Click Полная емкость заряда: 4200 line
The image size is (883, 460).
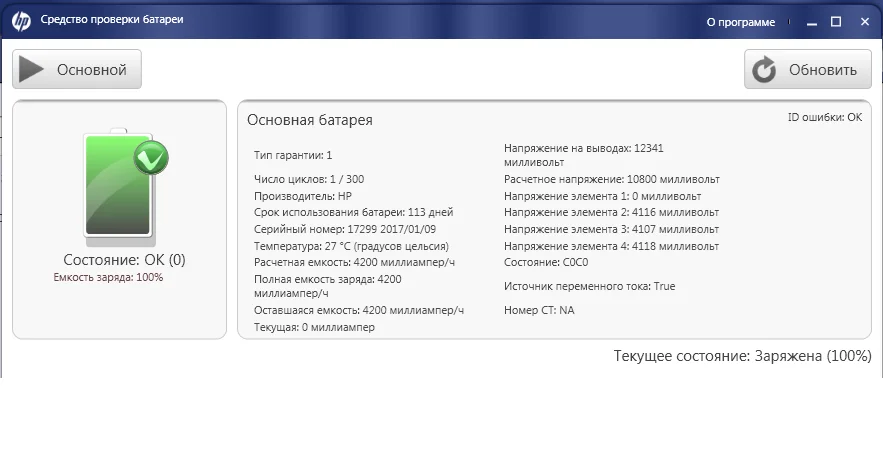coord(327,286)
